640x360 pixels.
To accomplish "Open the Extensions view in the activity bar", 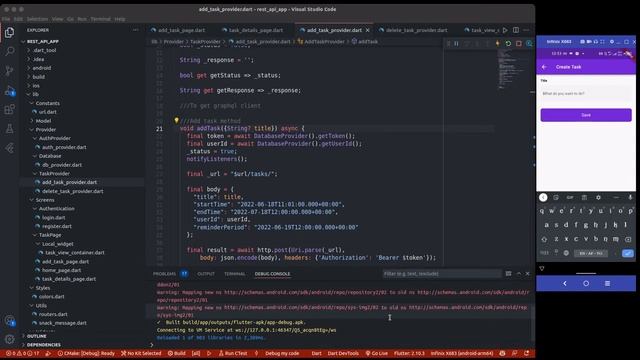I will (9, 109).
